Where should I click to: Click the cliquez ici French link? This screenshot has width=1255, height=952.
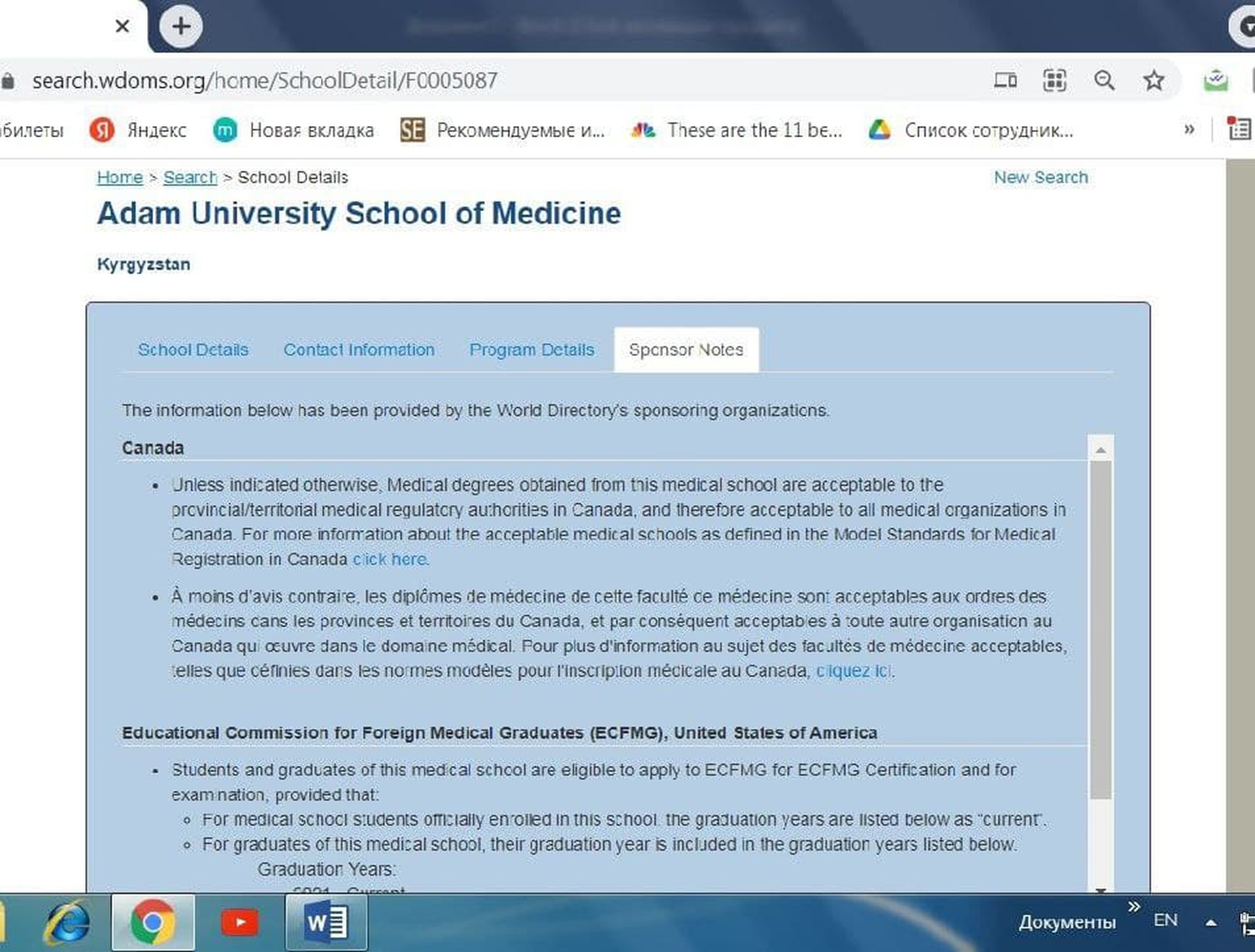[854, 670]
